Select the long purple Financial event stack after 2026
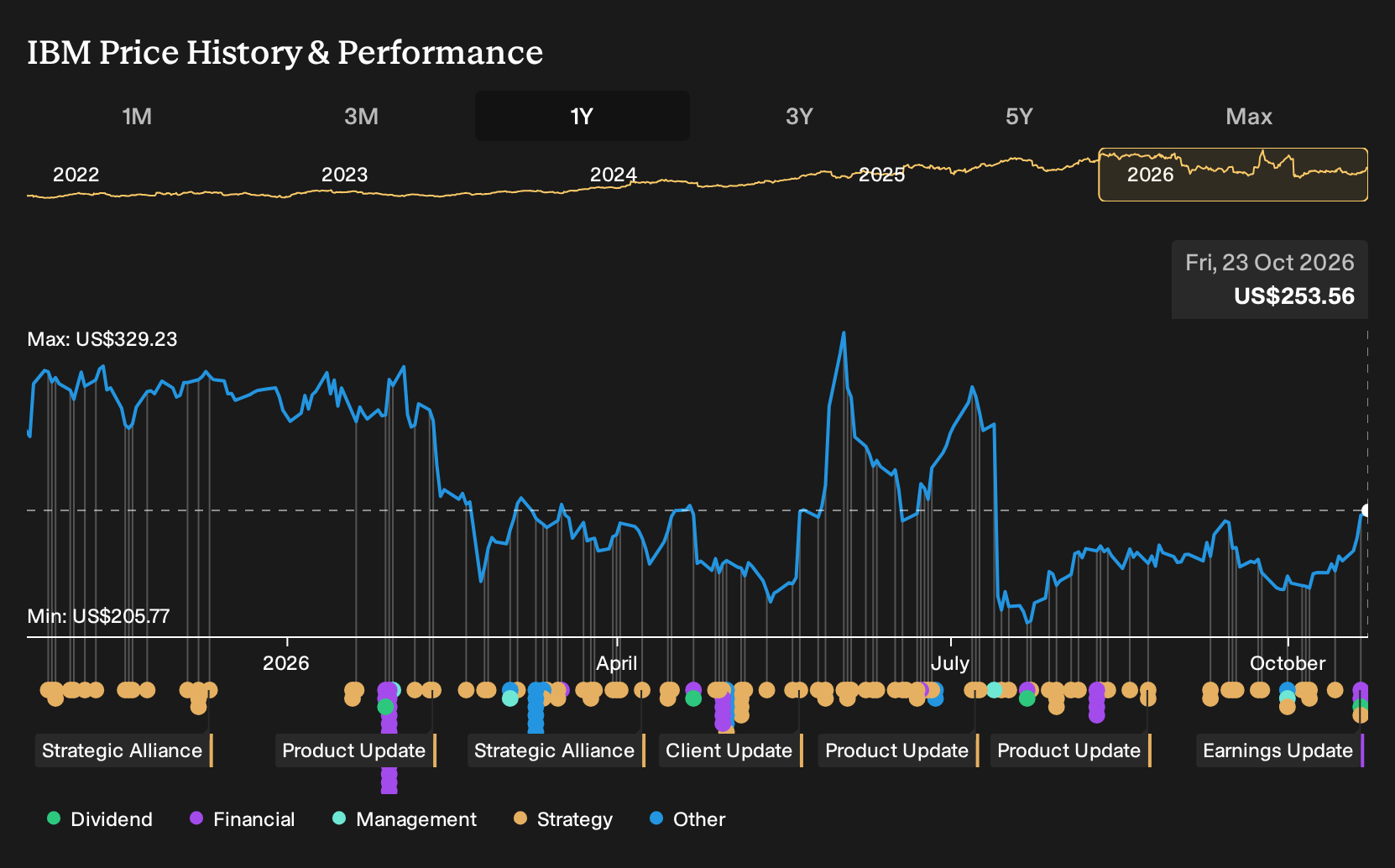Viewport: 1395px width, 868px height. [x=389, y=739]
